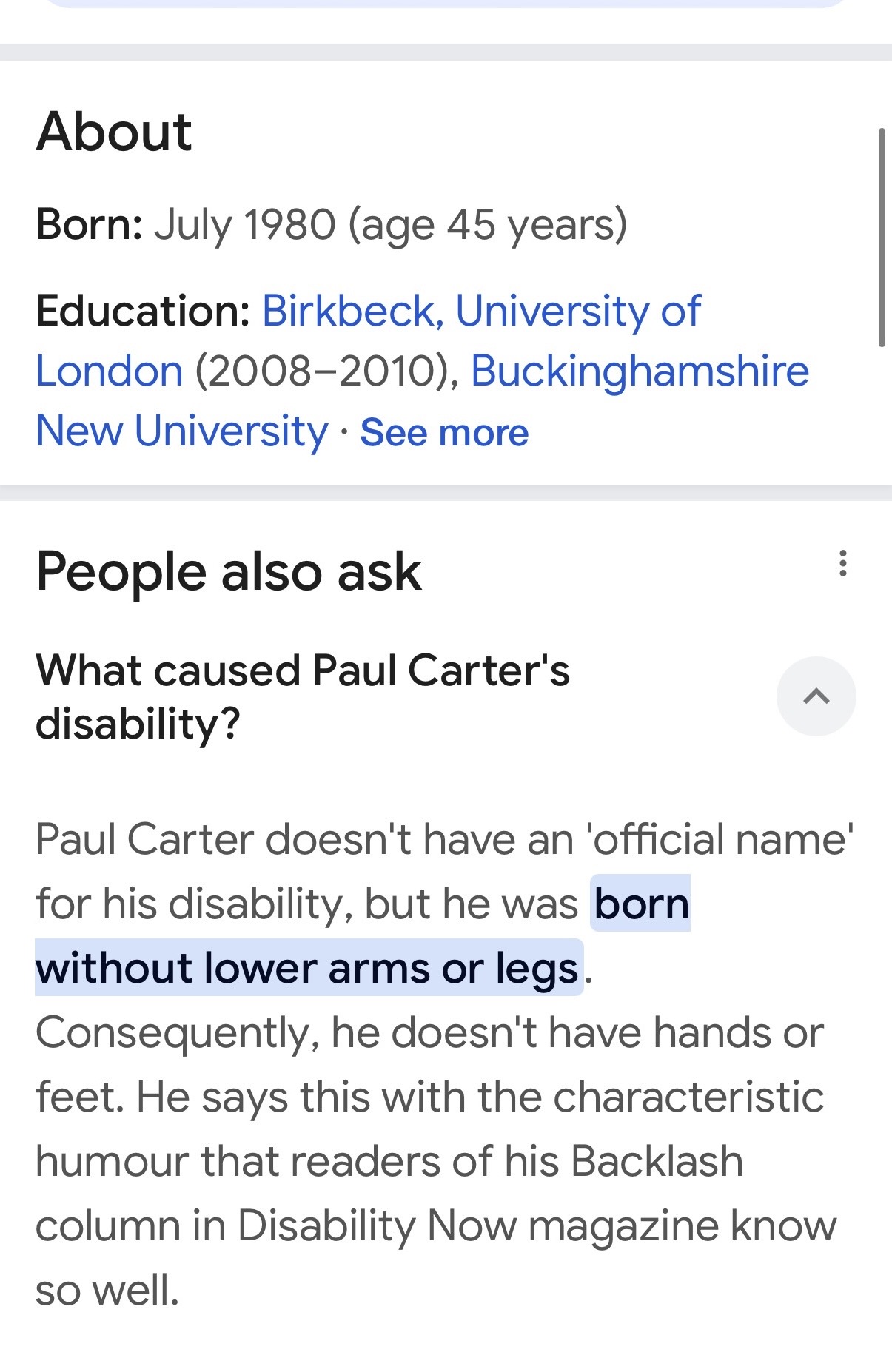
Task: Tap the question 'What caused Paul Carter's disability?'
Action: (x=302, y=696)
